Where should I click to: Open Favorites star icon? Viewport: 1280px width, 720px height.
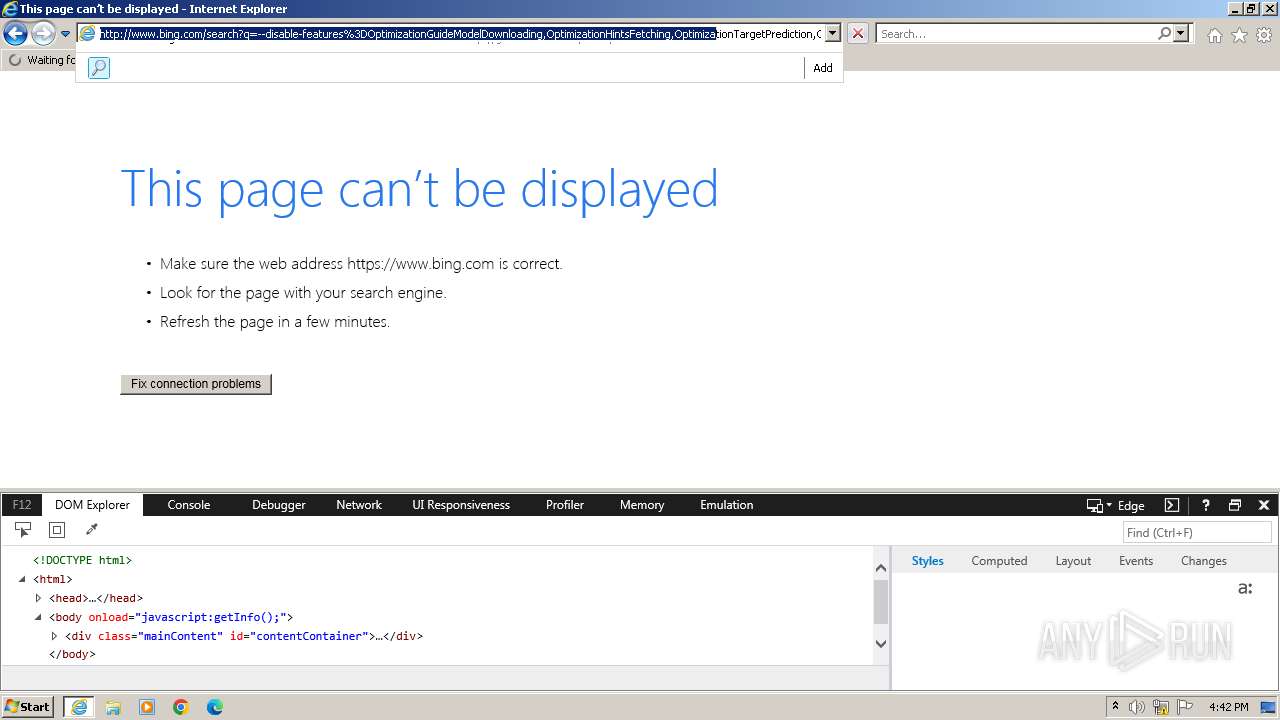1239,35
